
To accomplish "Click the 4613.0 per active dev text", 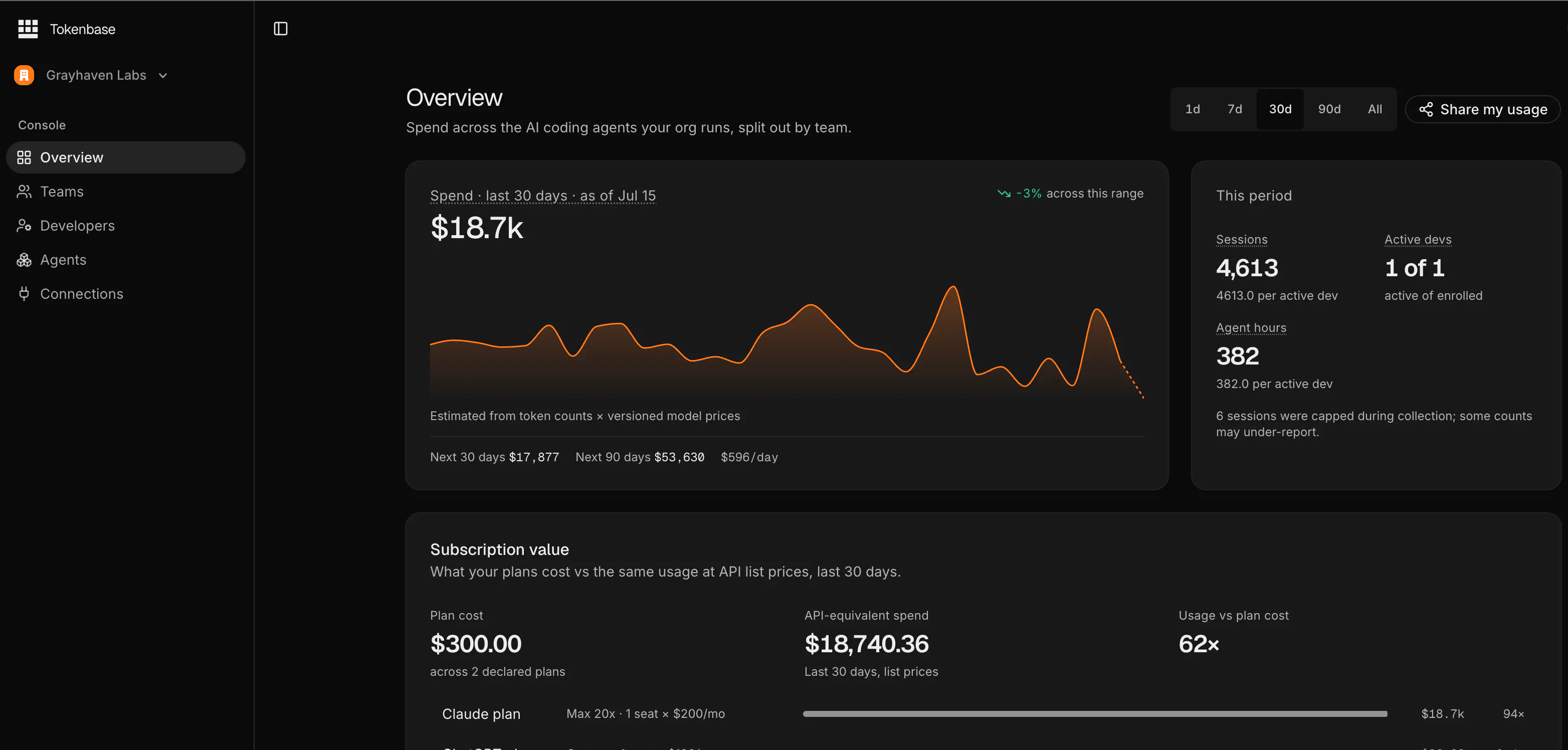I will click(1277, 296).
